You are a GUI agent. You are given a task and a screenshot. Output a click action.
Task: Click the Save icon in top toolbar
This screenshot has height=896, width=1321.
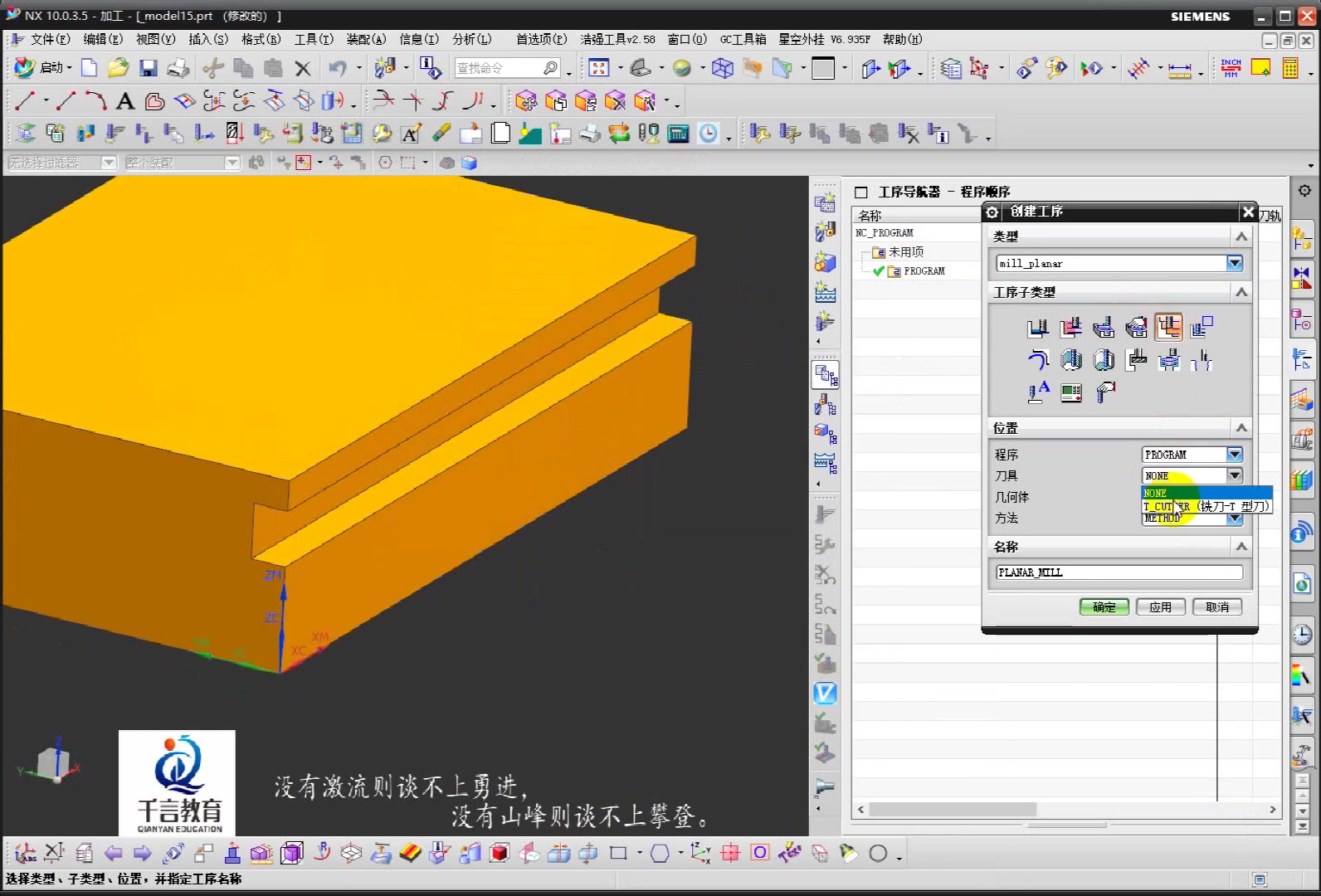click(x=149, y=68)
